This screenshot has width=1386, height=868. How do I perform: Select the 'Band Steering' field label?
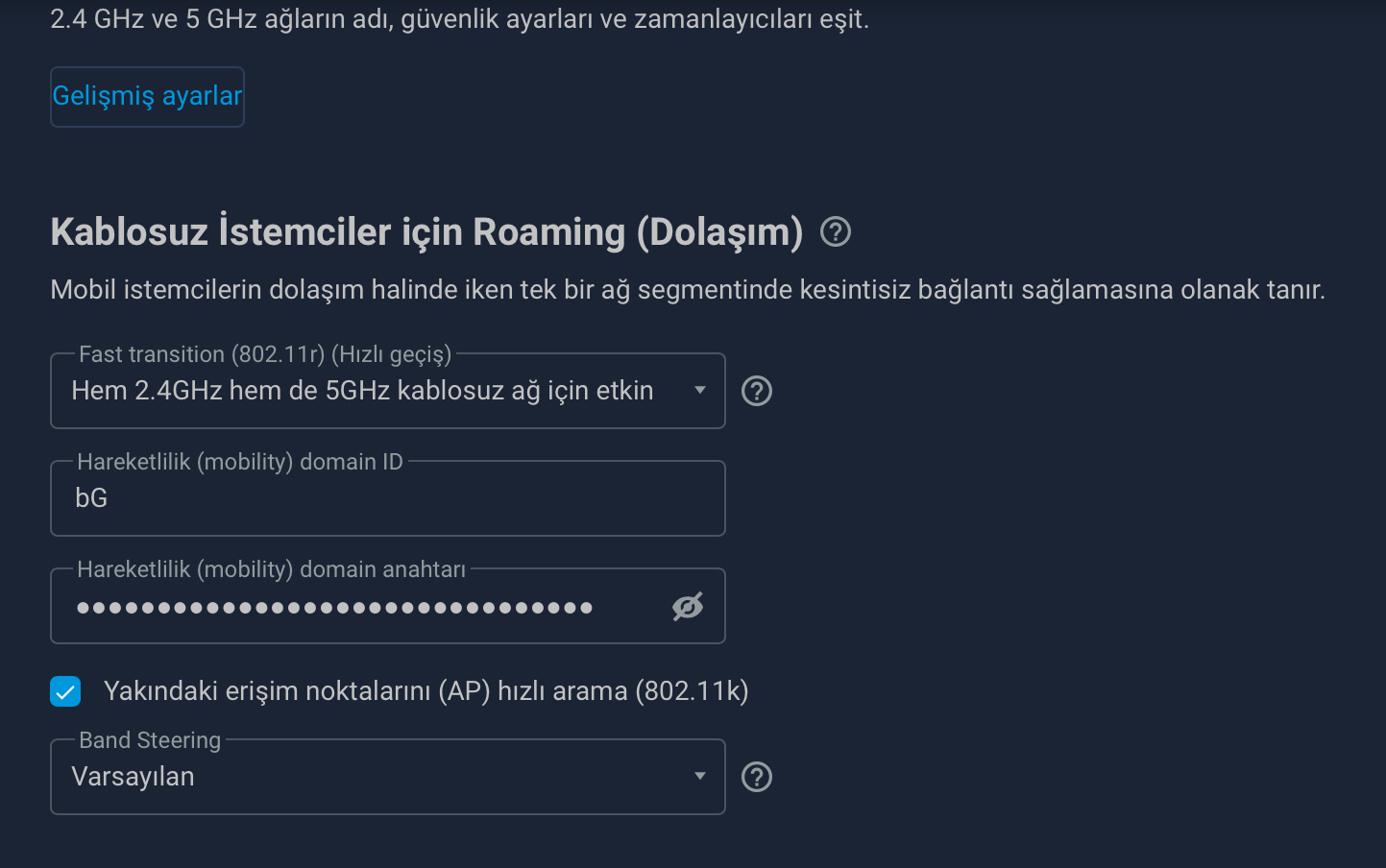click(x=150, y=740)
